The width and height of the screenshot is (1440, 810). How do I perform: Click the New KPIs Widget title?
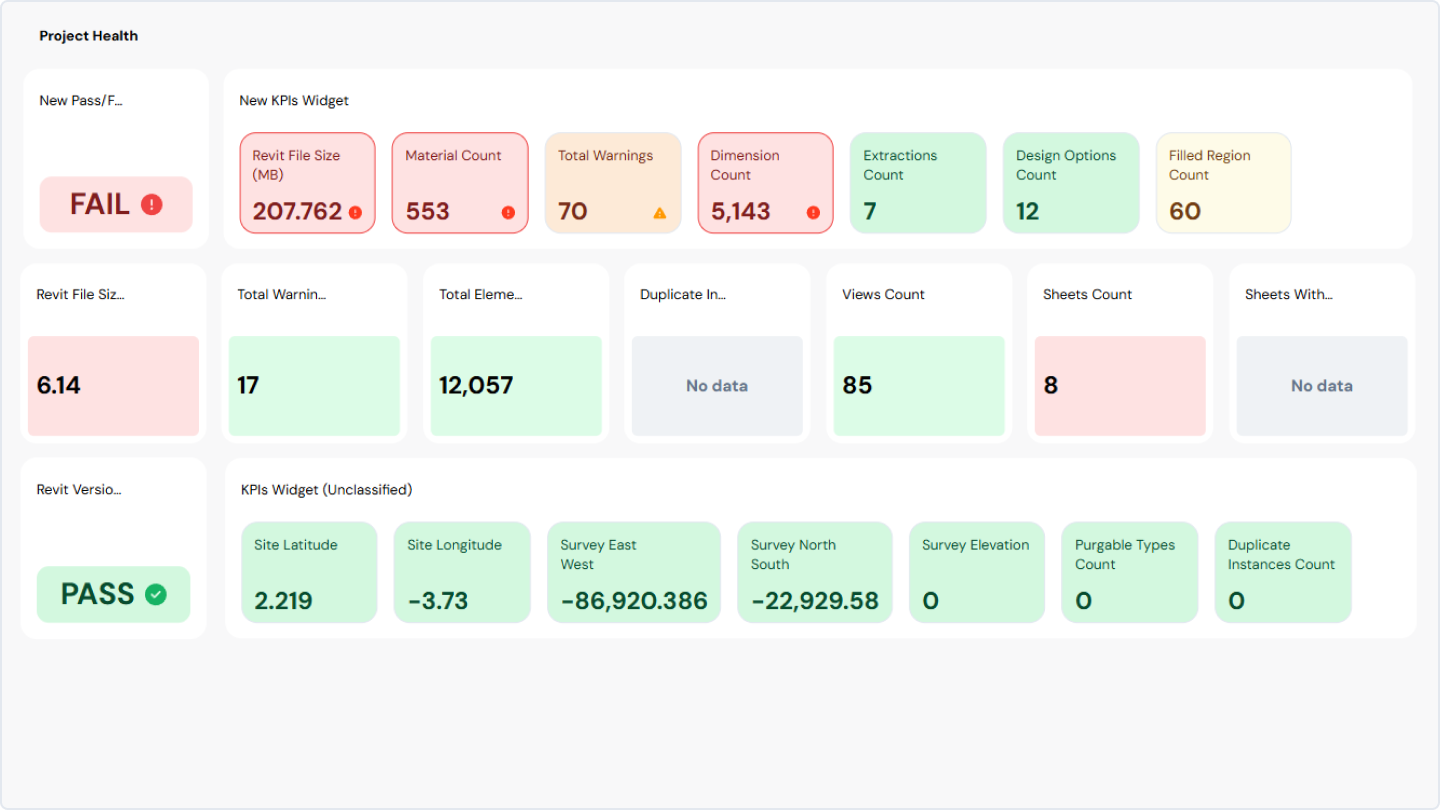pos(294,100)
